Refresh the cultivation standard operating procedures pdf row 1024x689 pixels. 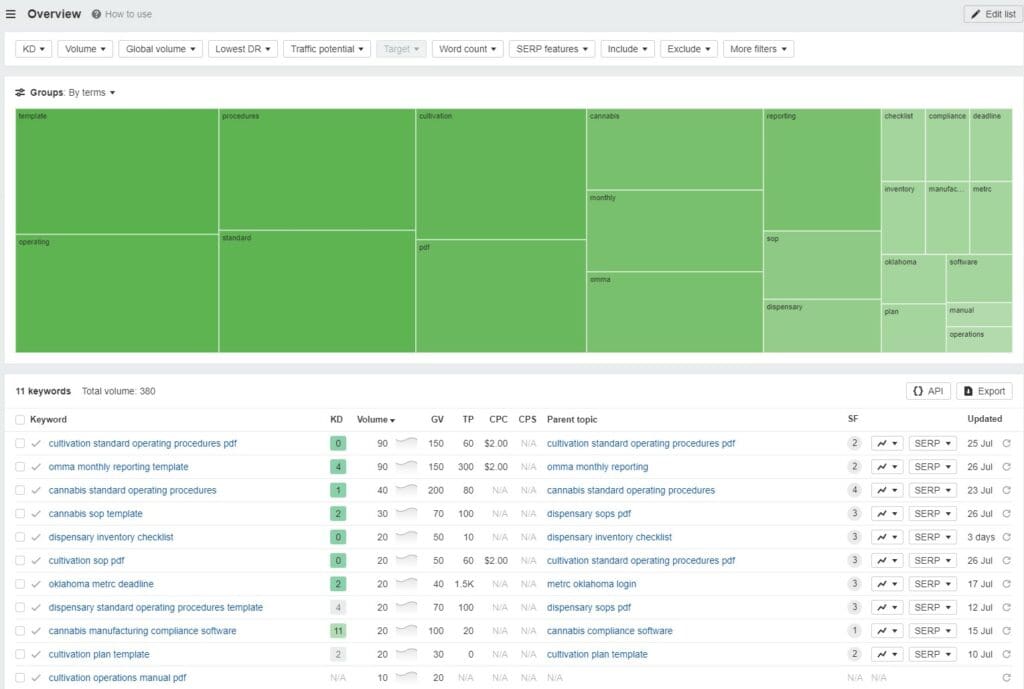click(1006, 443)
